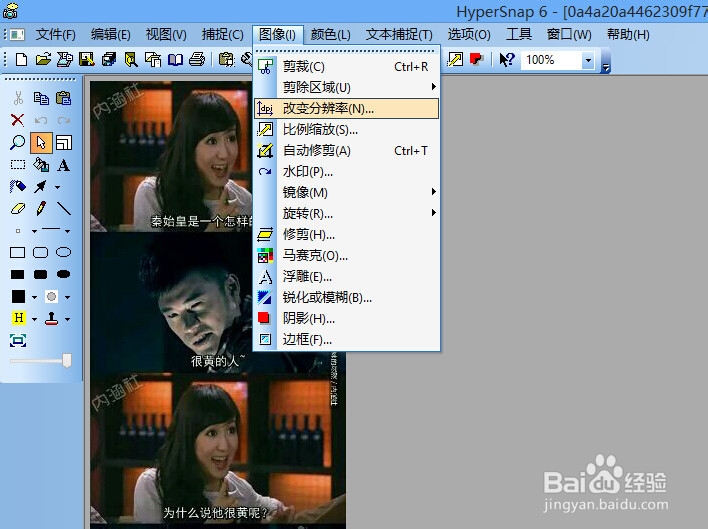Open the 文本捕捉(T) menu
The image size is (708, 529).
coord(399,34)
